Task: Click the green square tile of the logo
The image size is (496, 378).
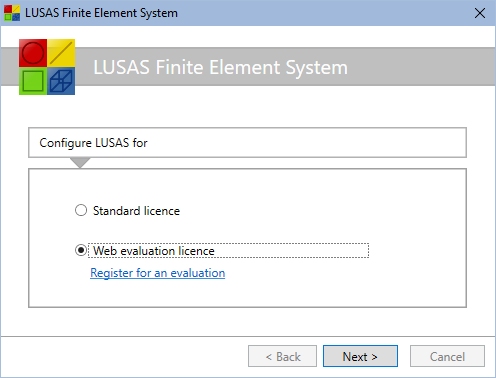Action: 33,81
